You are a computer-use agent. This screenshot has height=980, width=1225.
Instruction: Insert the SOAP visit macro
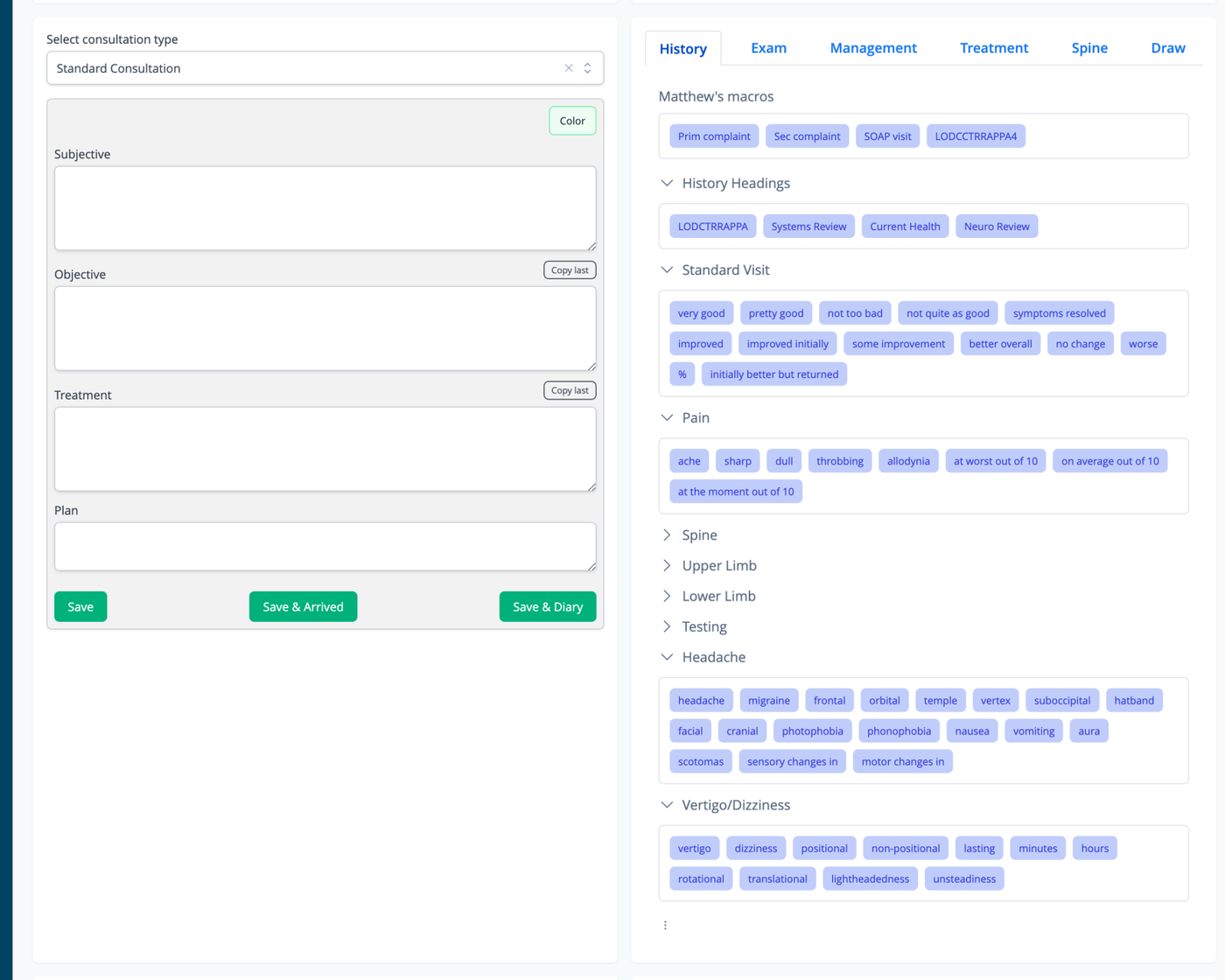click(x=887, y=136)
